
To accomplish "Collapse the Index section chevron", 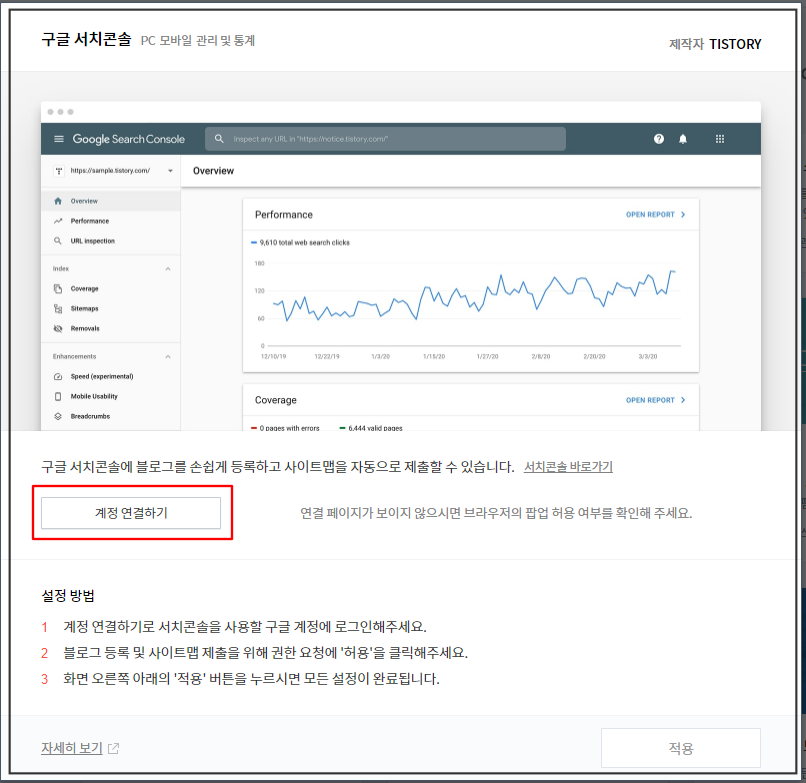I will [x=168, y=269].
